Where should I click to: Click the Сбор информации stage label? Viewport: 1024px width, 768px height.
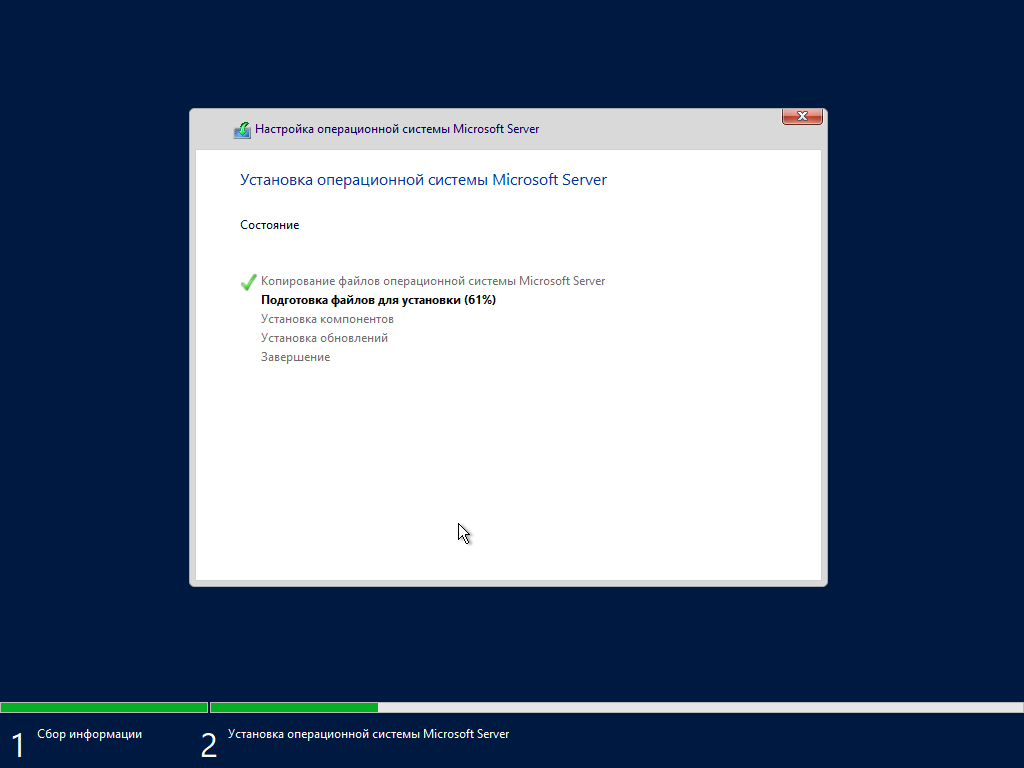point(89,734)
